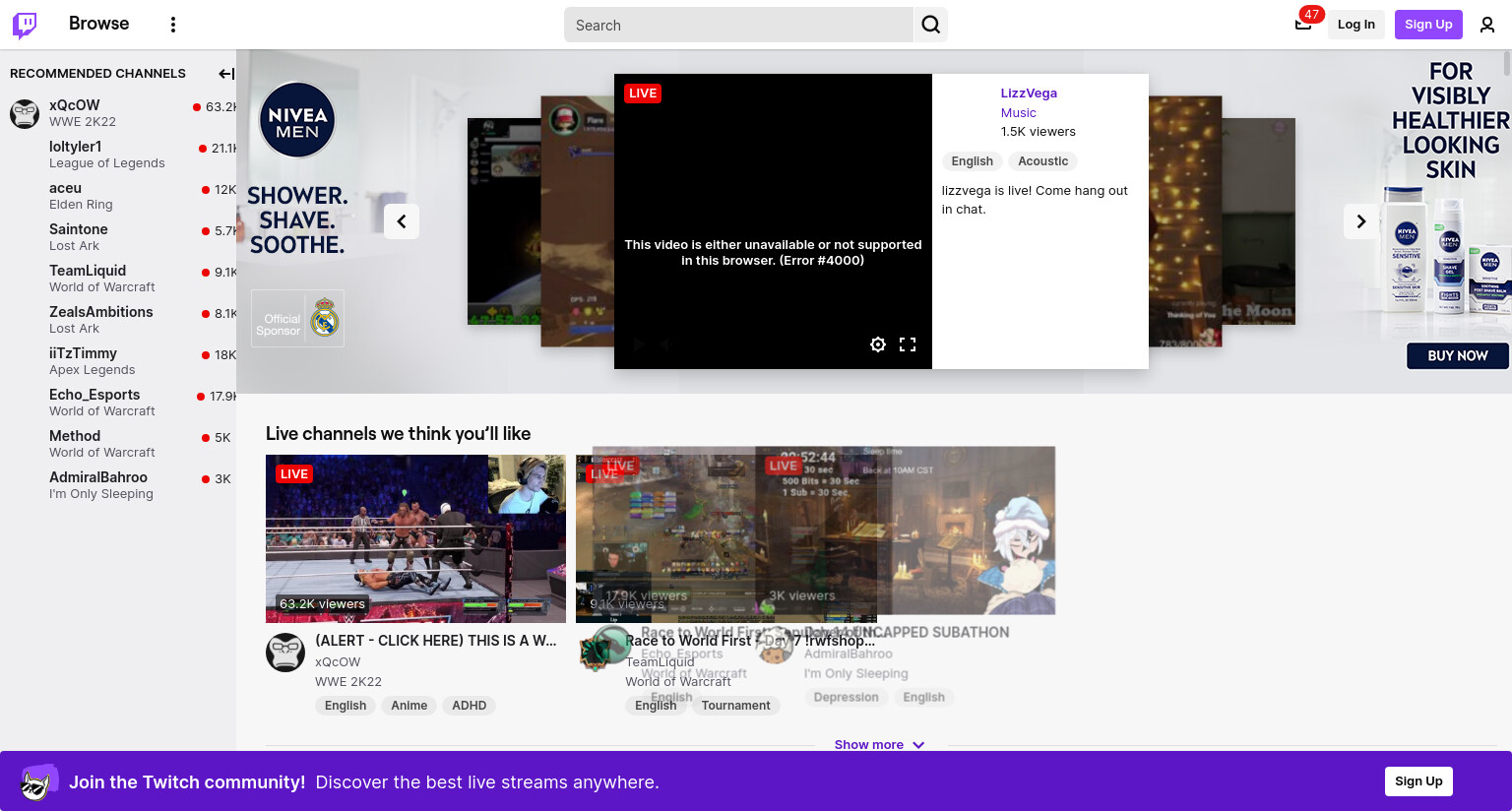Open Echo_Esports channel in sidebar

[118, 403]
